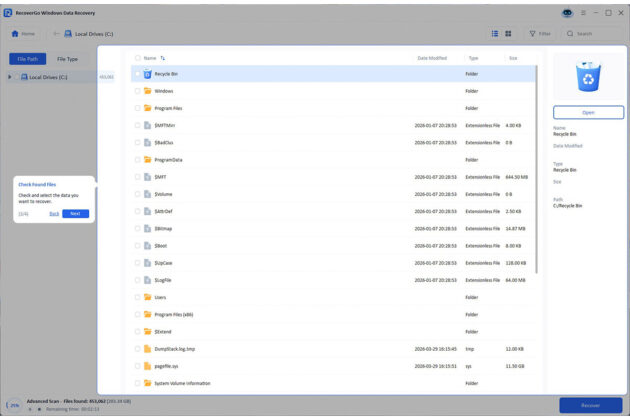630x420 pixels.
Task: Check the $MFTMirr file checkbox
Action: [x=137, y=125]
